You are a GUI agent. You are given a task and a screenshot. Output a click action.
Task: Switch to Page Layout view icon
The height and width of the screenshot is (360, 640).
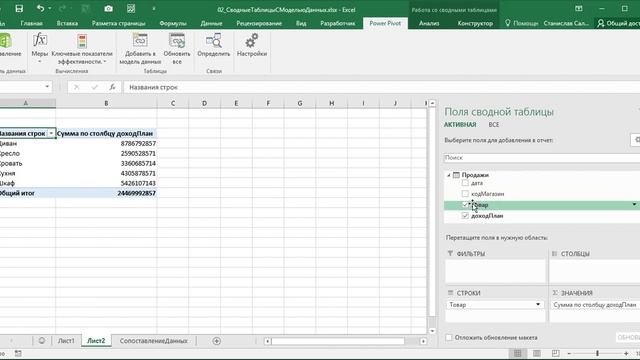(537, 353)
